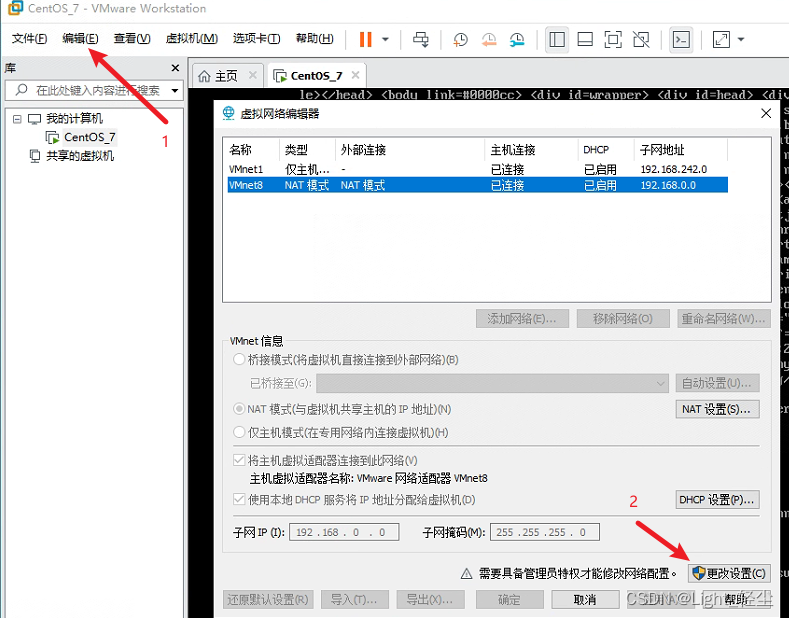Open the 文件(F) menu
The height and width of the screenshot is (618, 789).
[29, 39]
